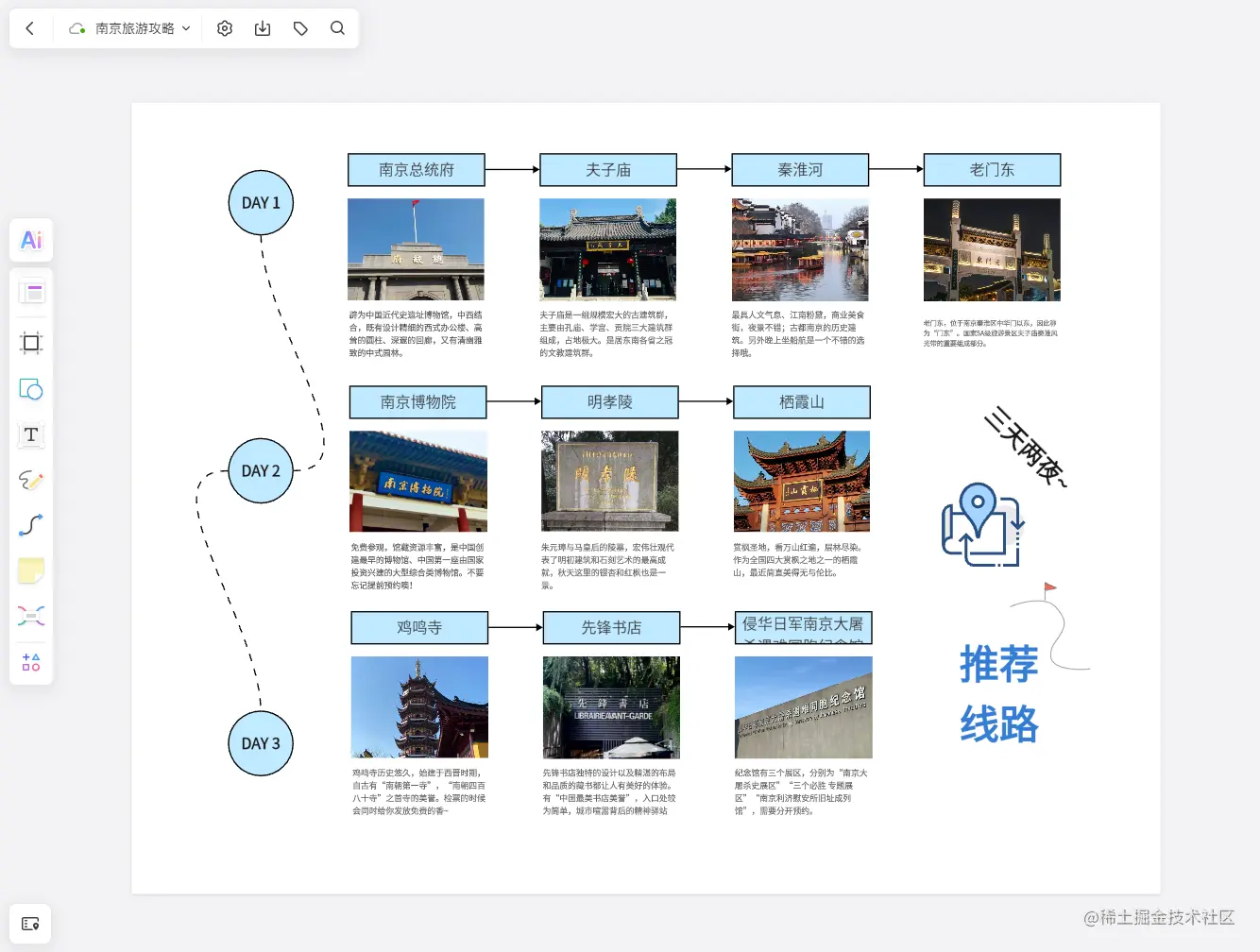Image resolution: width=1260 pixels, height=952 pixels.
Task: Open the templates panel icon
Action: pyautogui.click(x=31, y=293)
